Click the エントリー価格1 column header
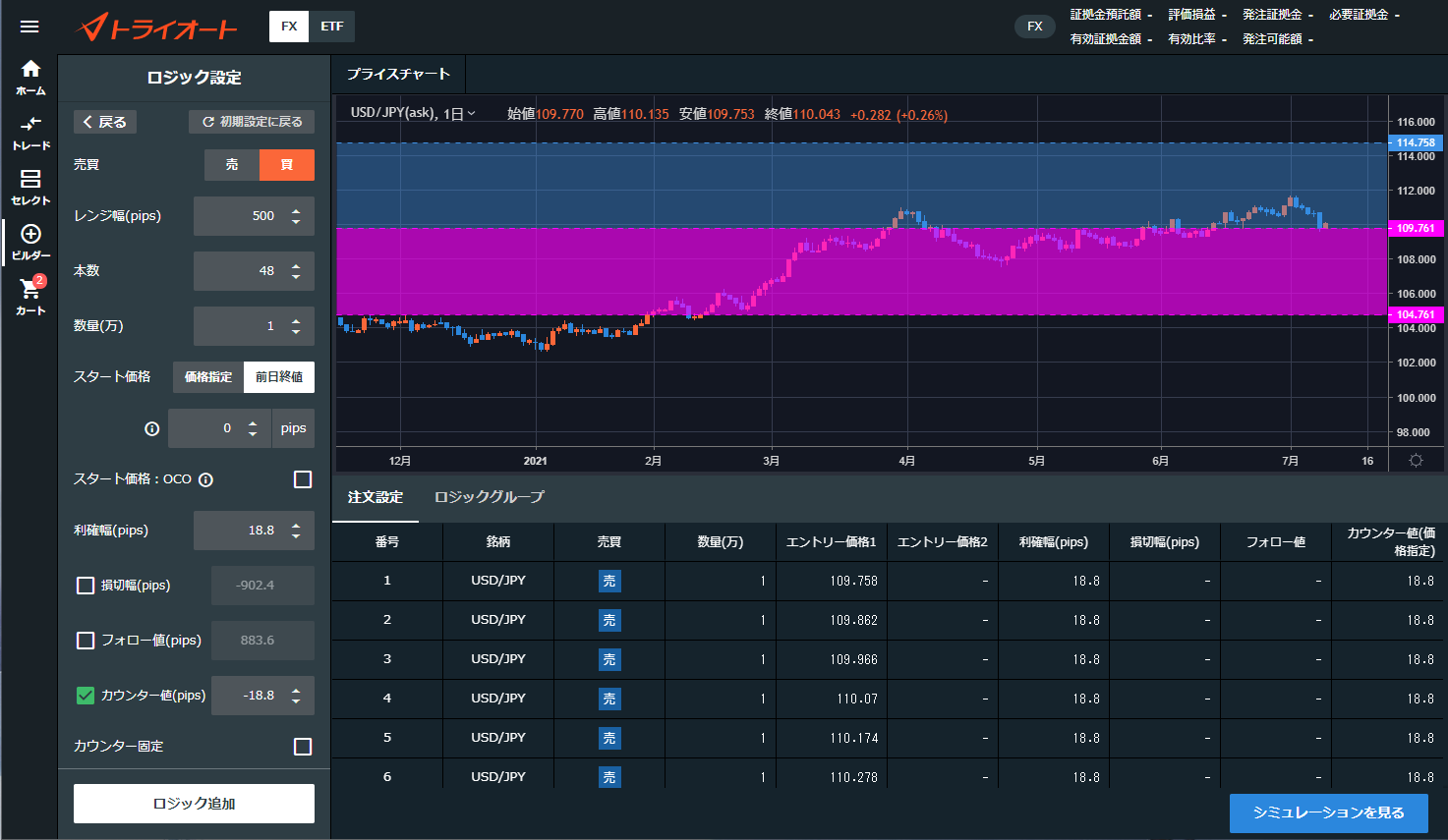Image resolution: width=1448 pixels, height=840 pixels. pyautogui.click(x=832, y=542)
